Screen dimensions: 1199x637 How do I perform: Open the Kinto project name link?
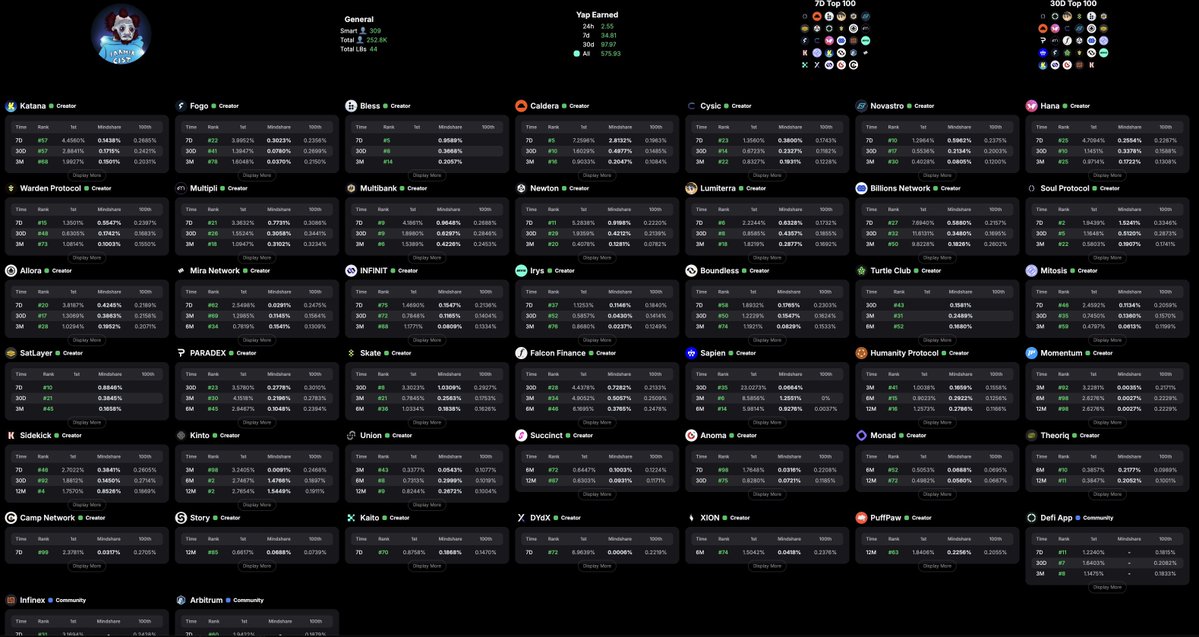pos(200,436)
